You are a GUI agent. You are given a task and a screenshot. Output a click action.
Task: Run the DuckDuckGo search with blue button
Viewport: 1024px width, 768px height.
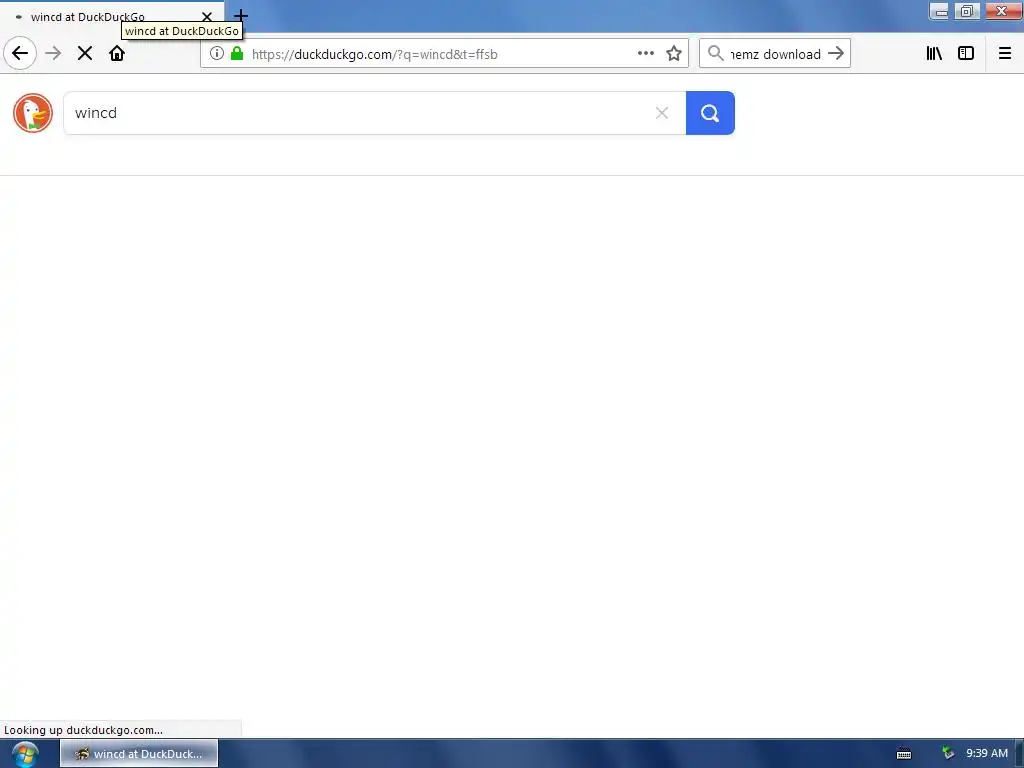(710, 113)
